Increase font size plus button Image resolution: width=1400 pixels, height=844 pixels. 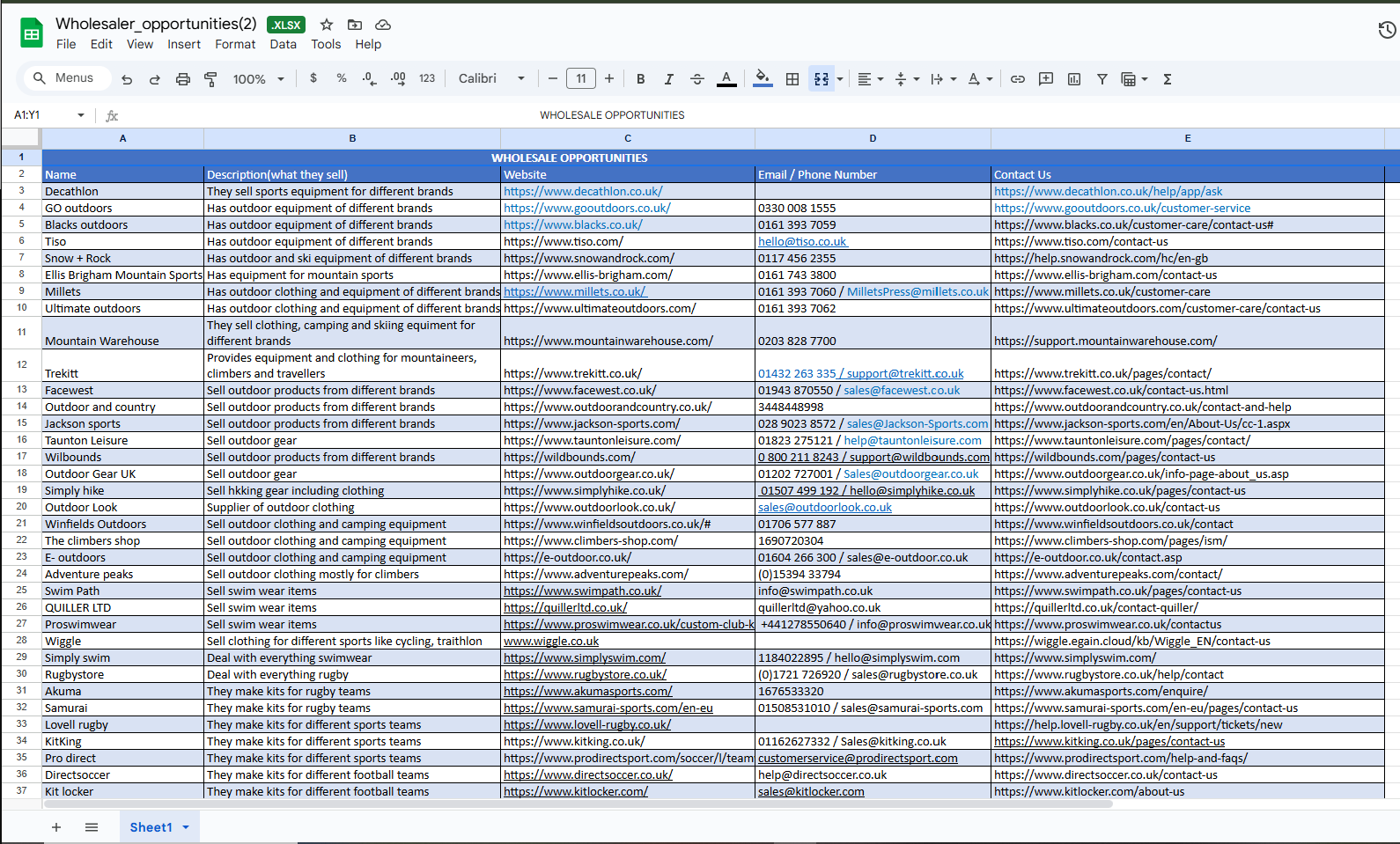(609, 78)
